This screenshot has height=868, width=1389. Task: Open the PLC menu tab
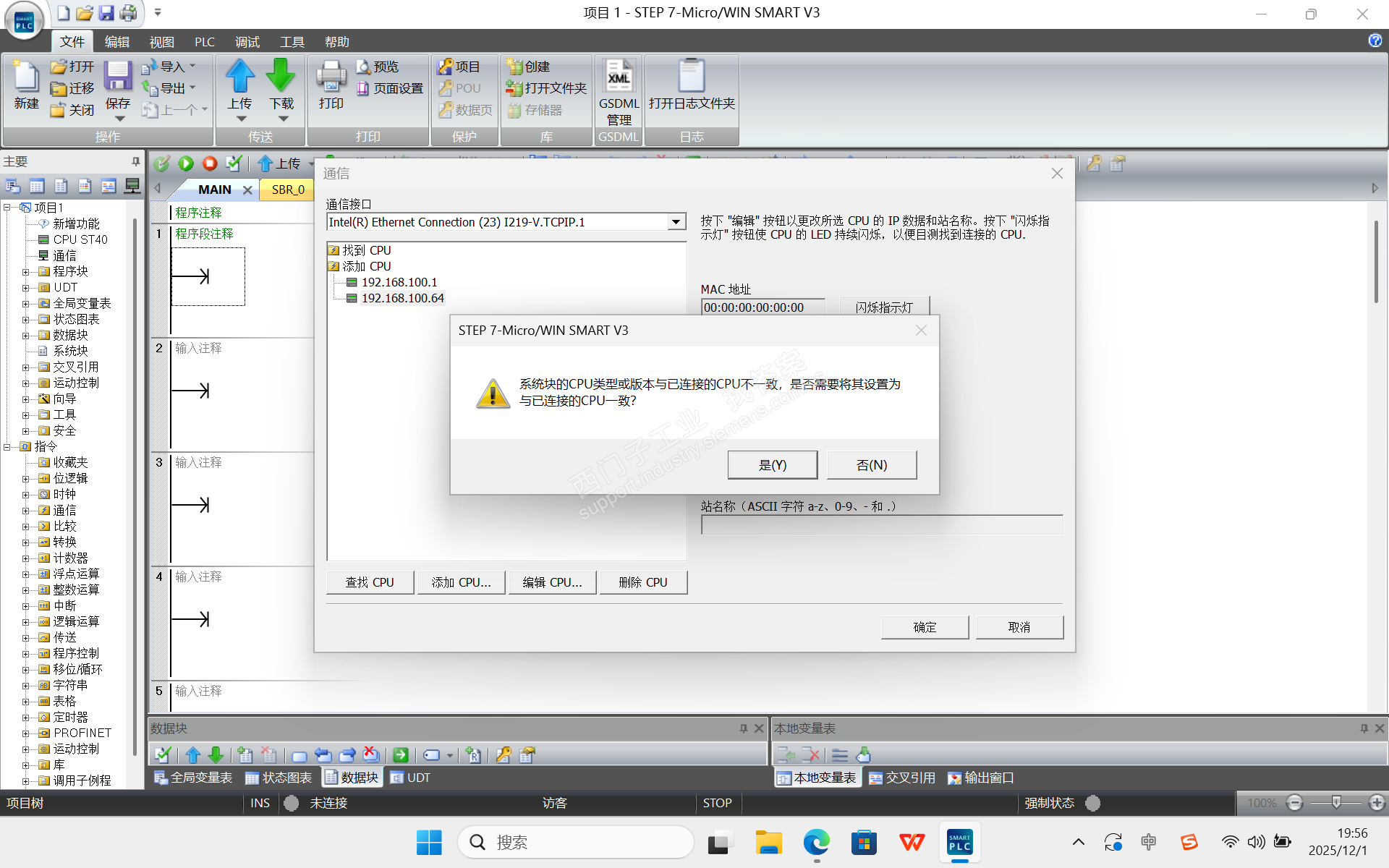tap(204, 42)
